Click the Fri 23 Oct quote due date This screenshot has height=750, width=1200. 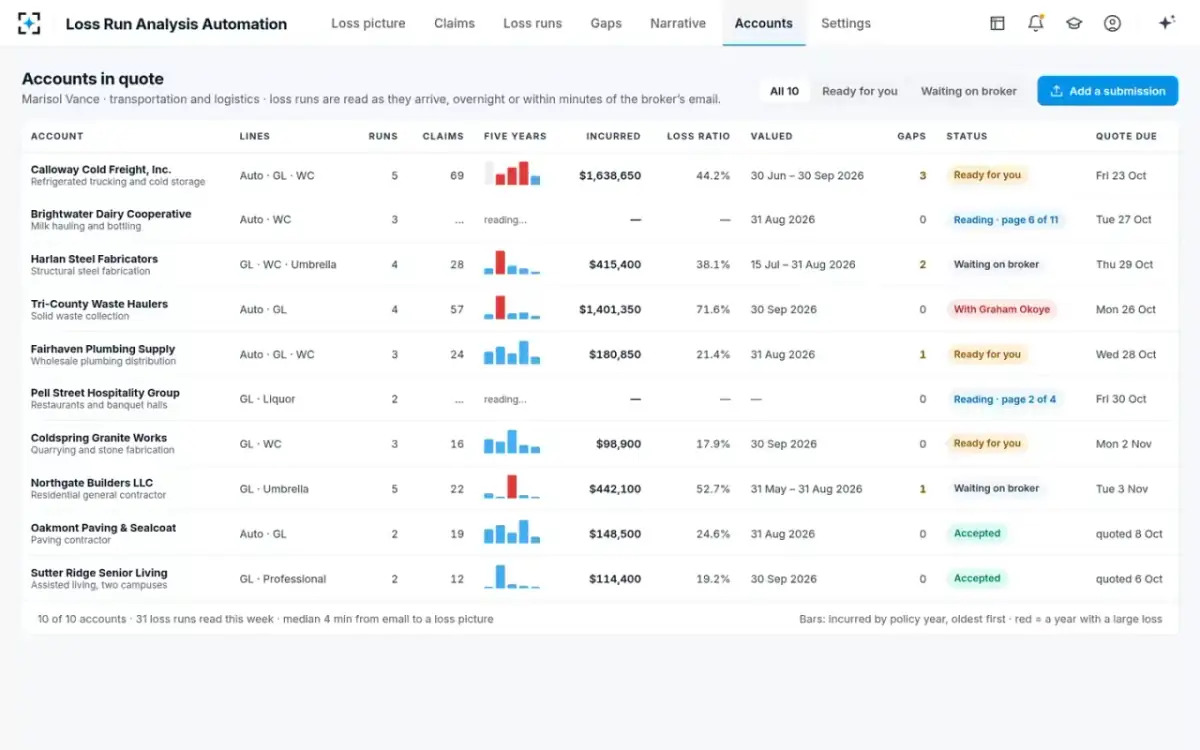pyautogui.click(x=1121, y=176)
